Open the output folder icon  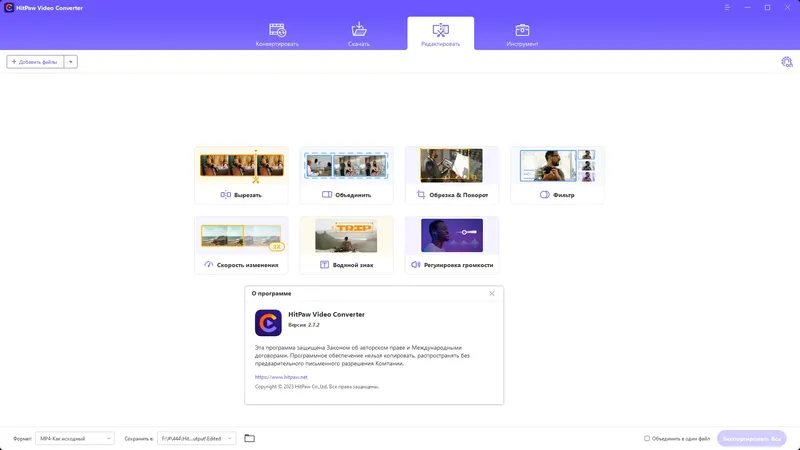[x=249, y=438]
